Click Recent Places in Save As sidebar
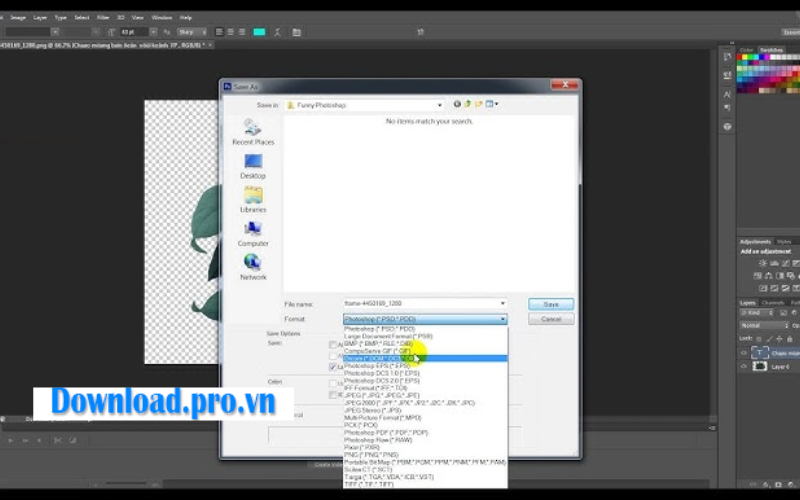The image size is (800, 500). point(253,132)
